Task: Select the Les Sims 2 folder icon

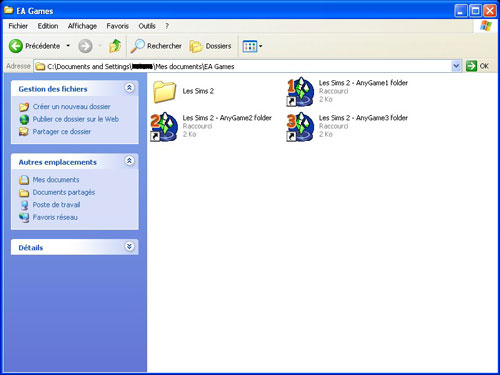Action: pyautogui.click(x=165, y=92)
